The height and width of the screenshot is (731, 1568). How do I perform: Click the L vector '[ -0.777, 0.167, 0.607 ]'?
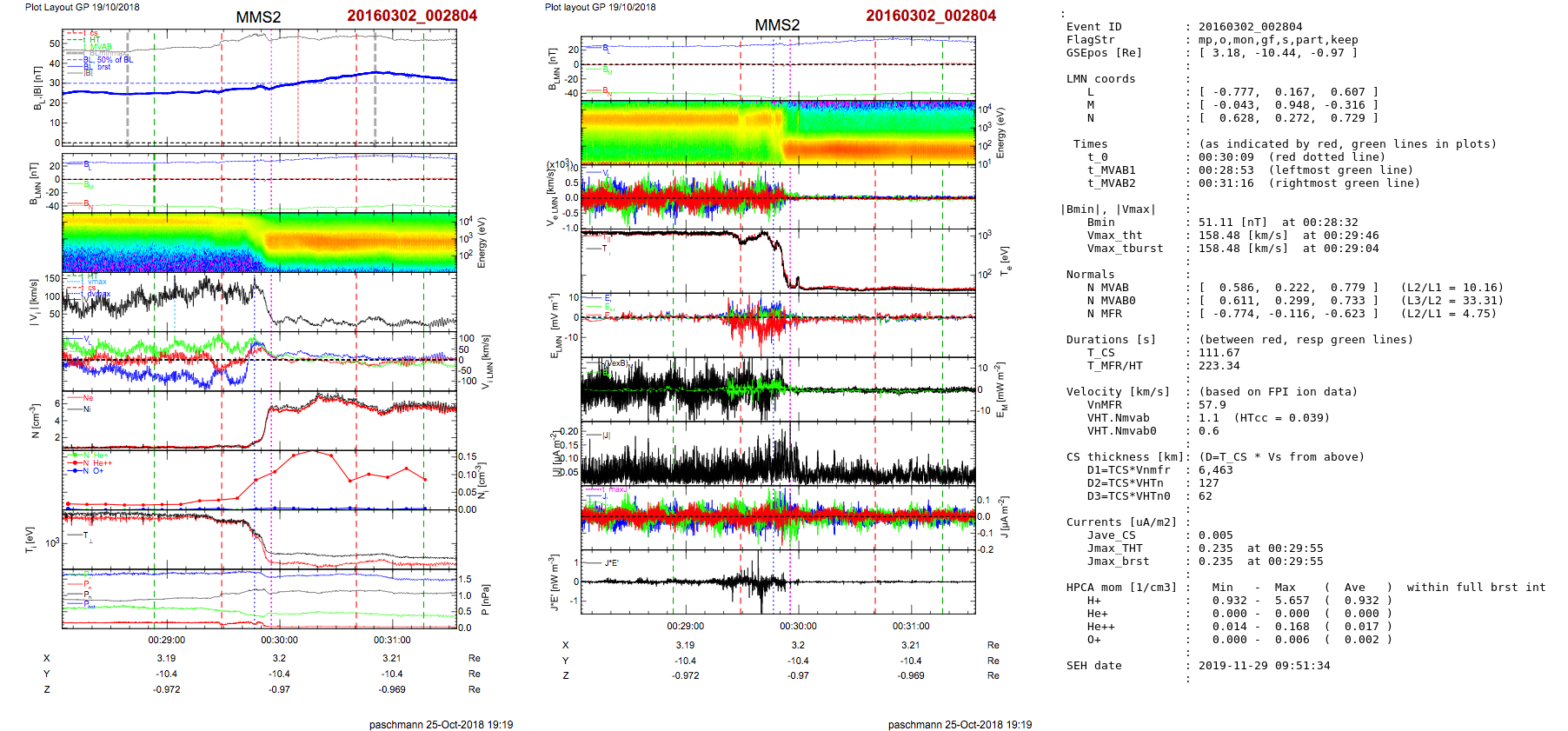point(1288,92)
